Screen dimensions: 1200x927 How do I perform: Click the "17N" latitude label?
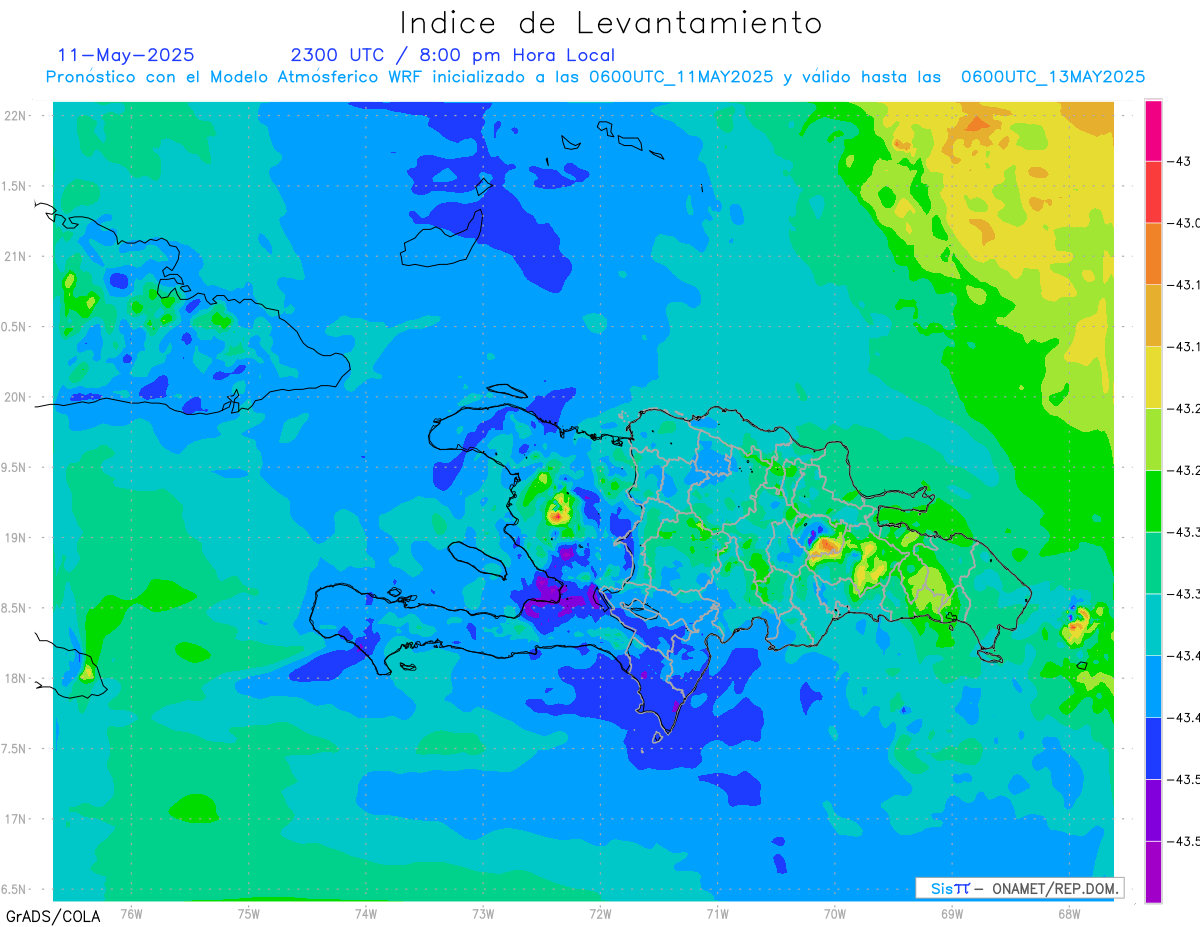(x=15, y=819)
